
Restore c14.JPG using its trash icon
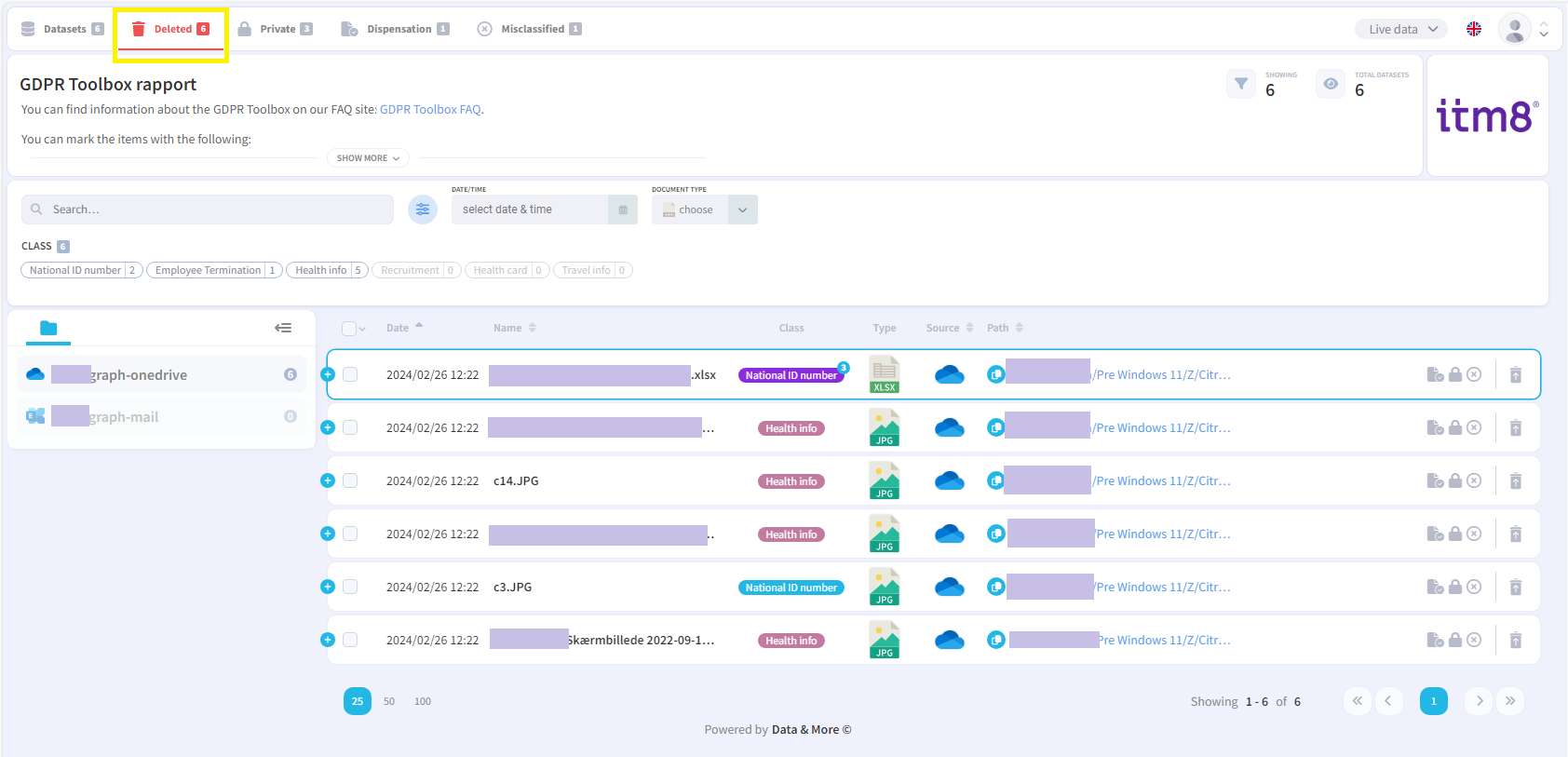tap(1516, 480)
